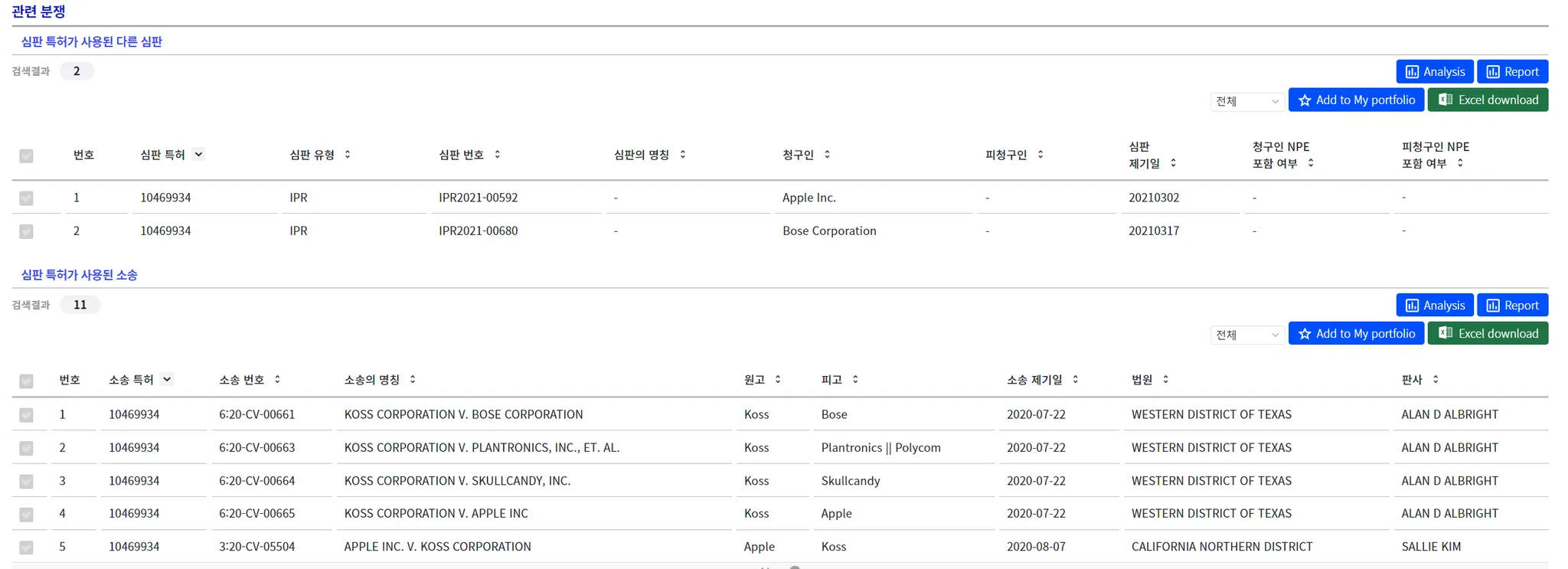The image size is (1568, 569).
Task: Open the 전체 dropdown in lawsuits section
Action: [1247, 335]
